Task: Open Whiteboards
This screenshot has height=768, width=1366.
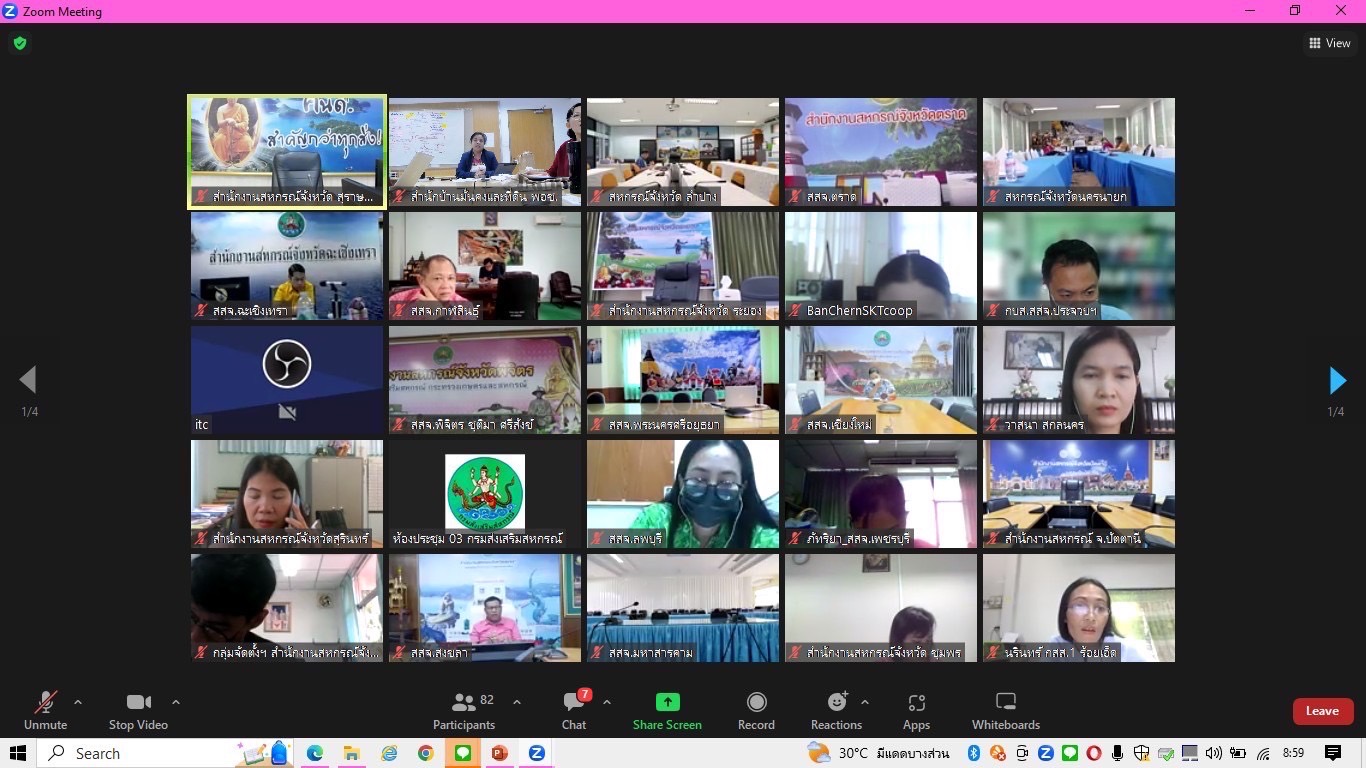Action: coord(1005,703)
